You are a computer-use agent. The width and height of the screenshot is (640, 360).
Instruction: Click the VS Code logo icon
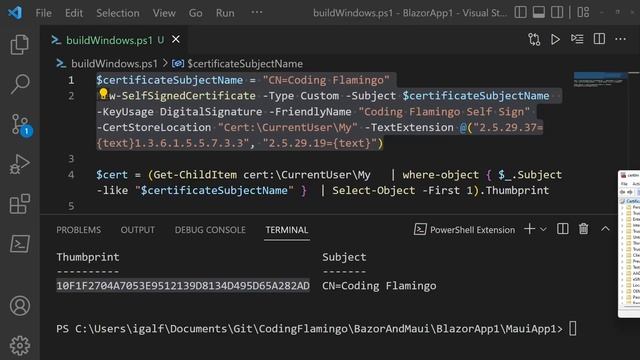15,12
